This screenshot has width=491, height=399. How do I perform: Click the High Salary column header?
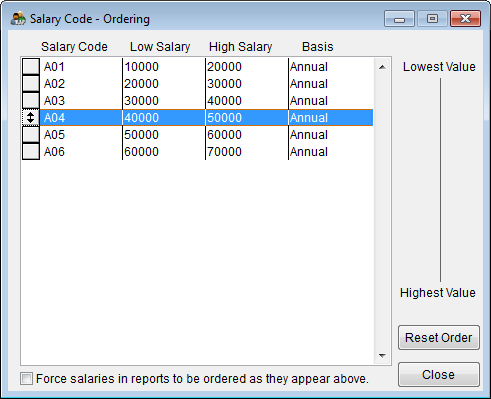(x=241, y=47)
